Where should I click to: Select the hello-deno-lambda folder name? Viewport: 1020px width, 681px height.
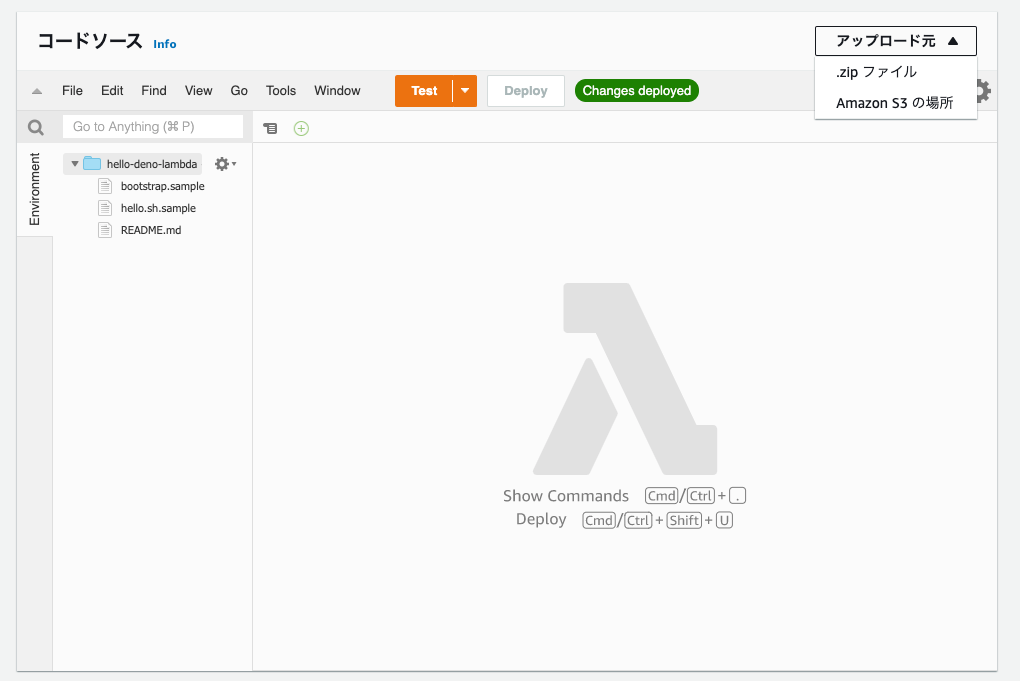(x=152, y=164)
